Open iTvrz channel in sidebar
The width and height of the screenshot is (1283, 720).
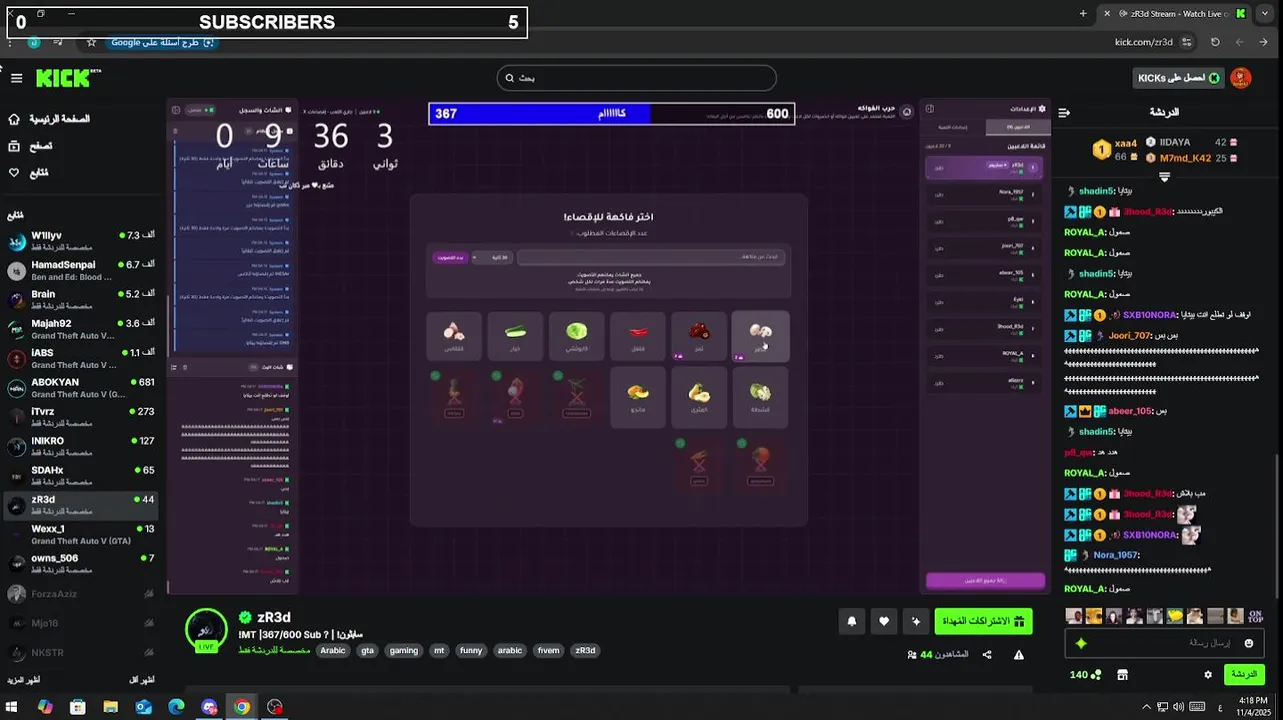point(80,416)
